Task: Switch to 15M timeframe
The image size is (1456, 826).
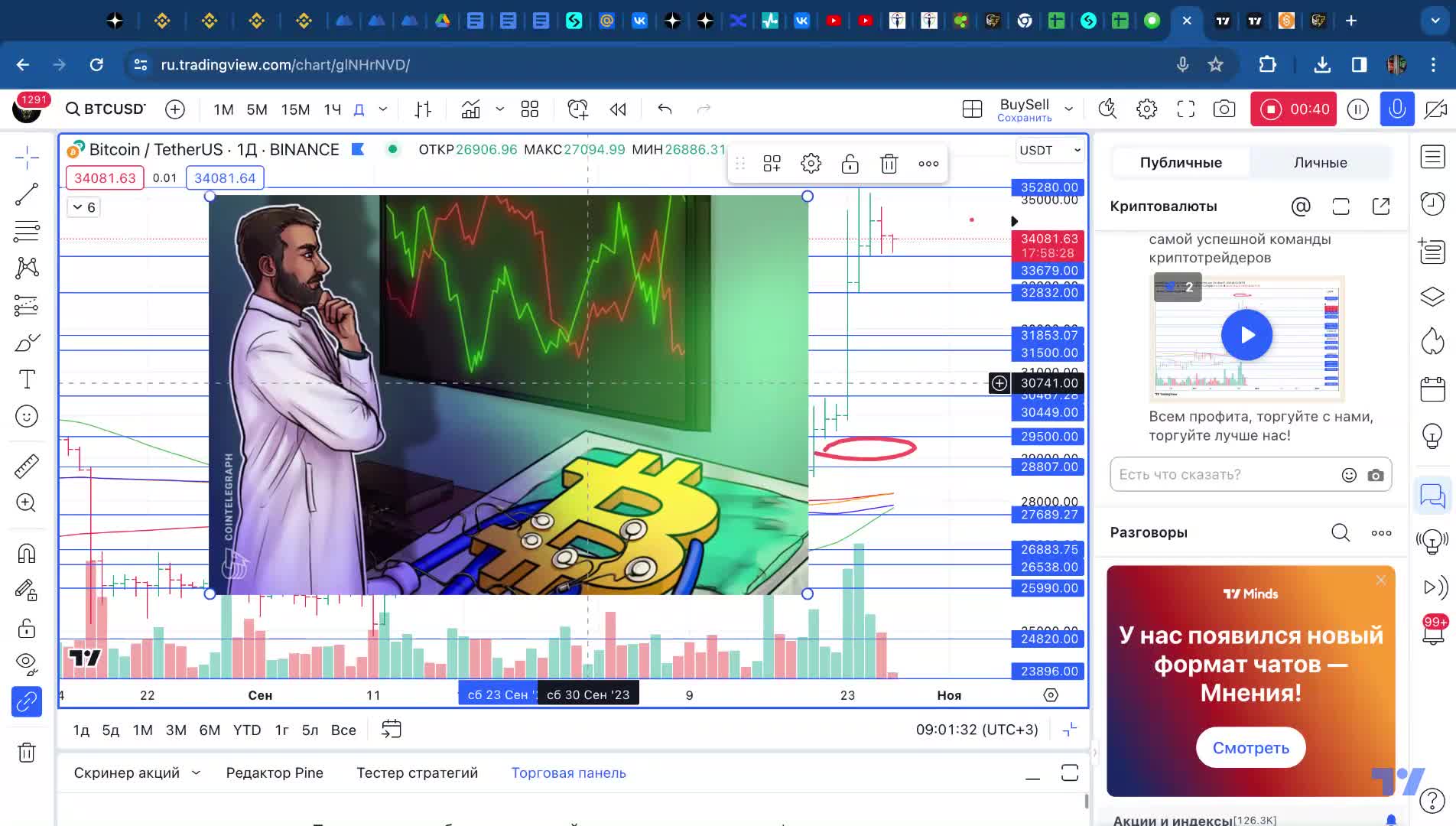Action: (x=295, y=109)
